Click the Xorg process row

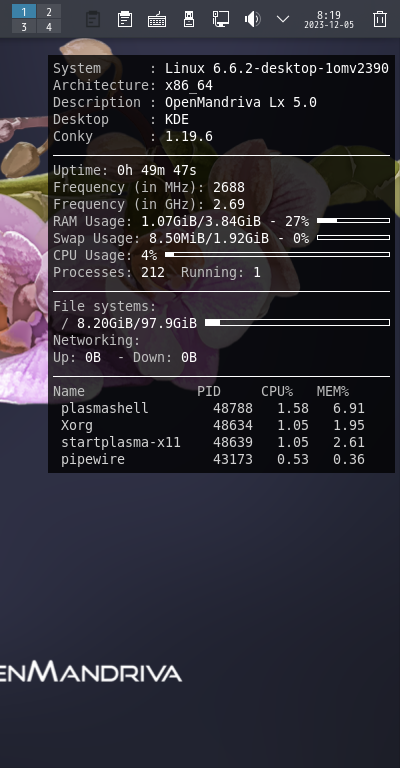click(x=212, y=425)
